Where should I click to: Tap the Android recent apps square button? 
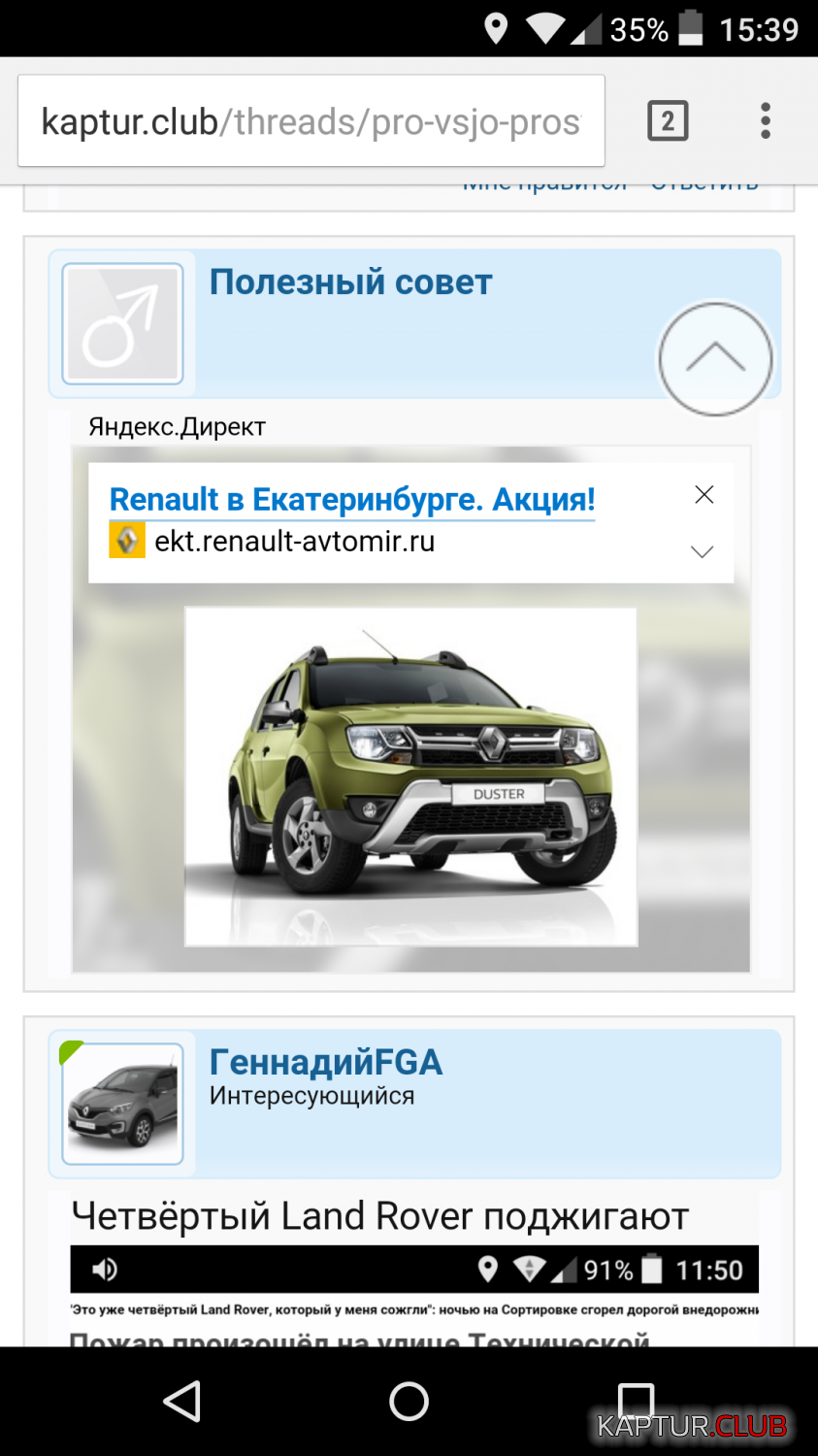637,1402
